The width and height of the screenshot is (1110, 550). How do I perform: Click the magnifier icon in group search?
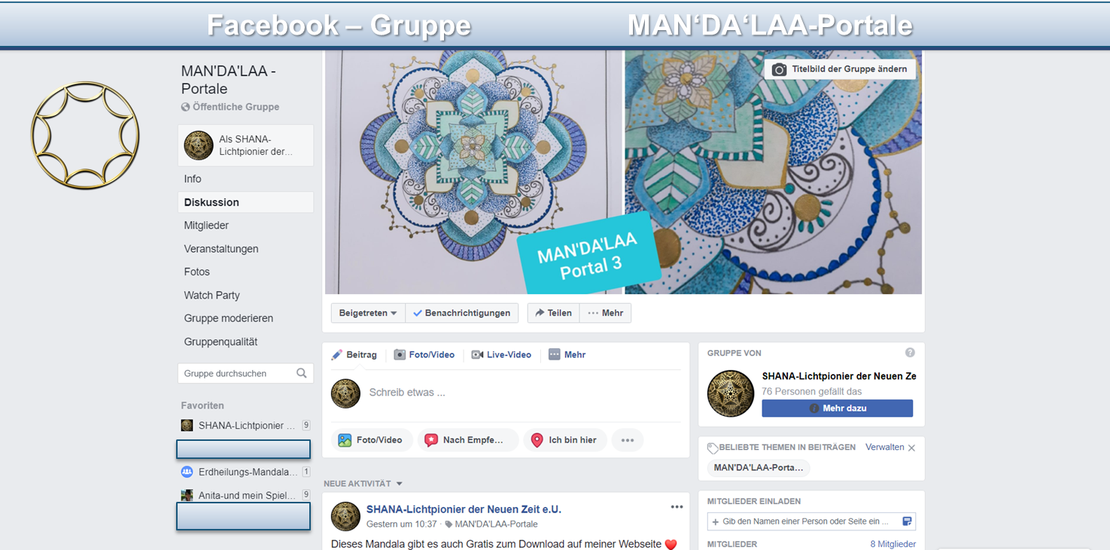coord(302,373)
